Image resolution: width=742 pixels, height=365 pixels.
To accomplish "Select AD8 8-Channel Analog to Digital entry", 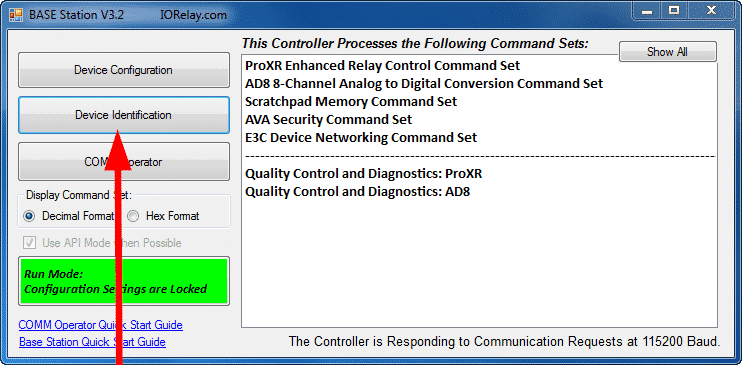I will [x=424, y=84].
